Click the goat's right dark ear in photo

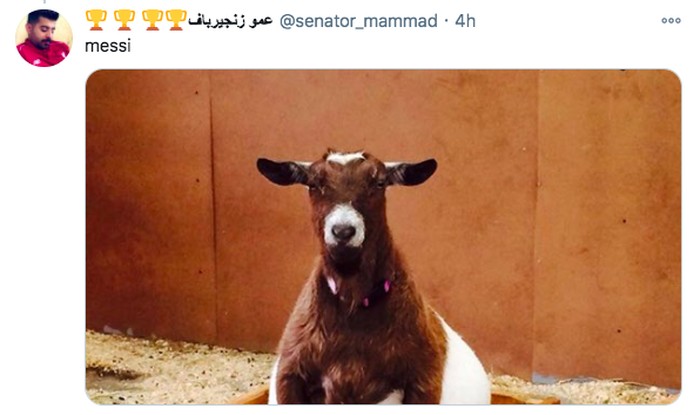[411, 172]
